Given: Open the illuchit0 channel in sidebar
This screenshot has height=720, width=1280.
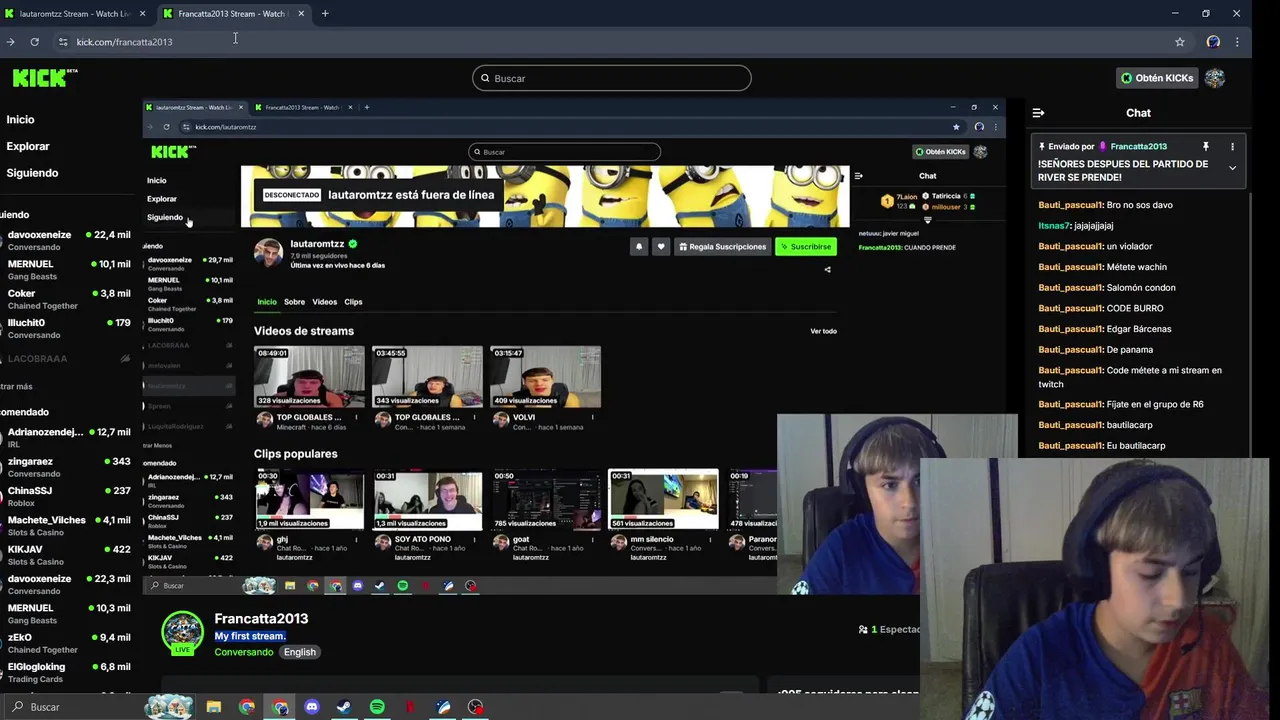Looking at the screenshot, I should click(66, 328).
